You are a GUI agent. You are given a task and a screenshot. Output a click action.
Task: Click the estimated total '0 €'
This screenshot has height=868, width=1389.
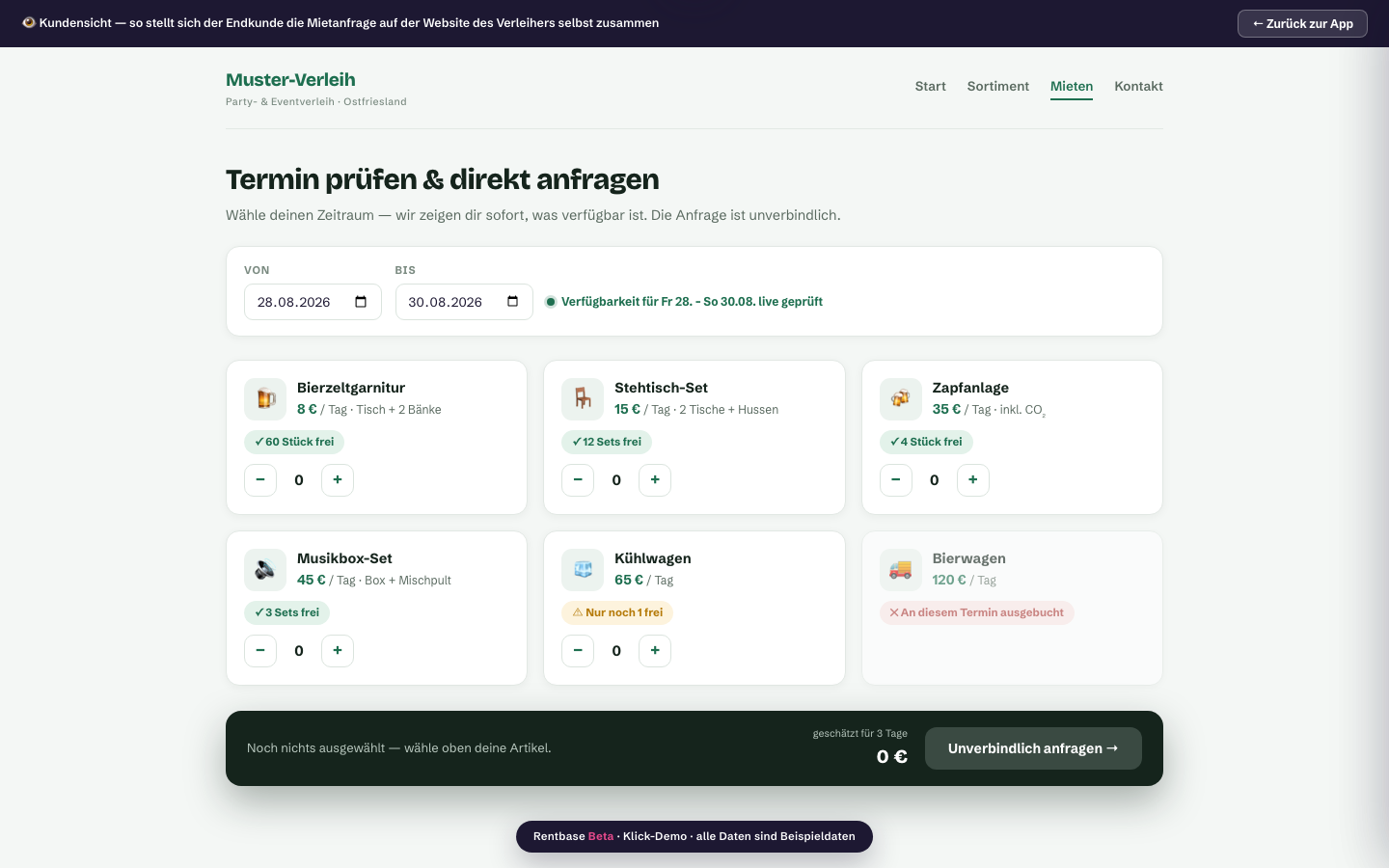[x=892, y=757]
